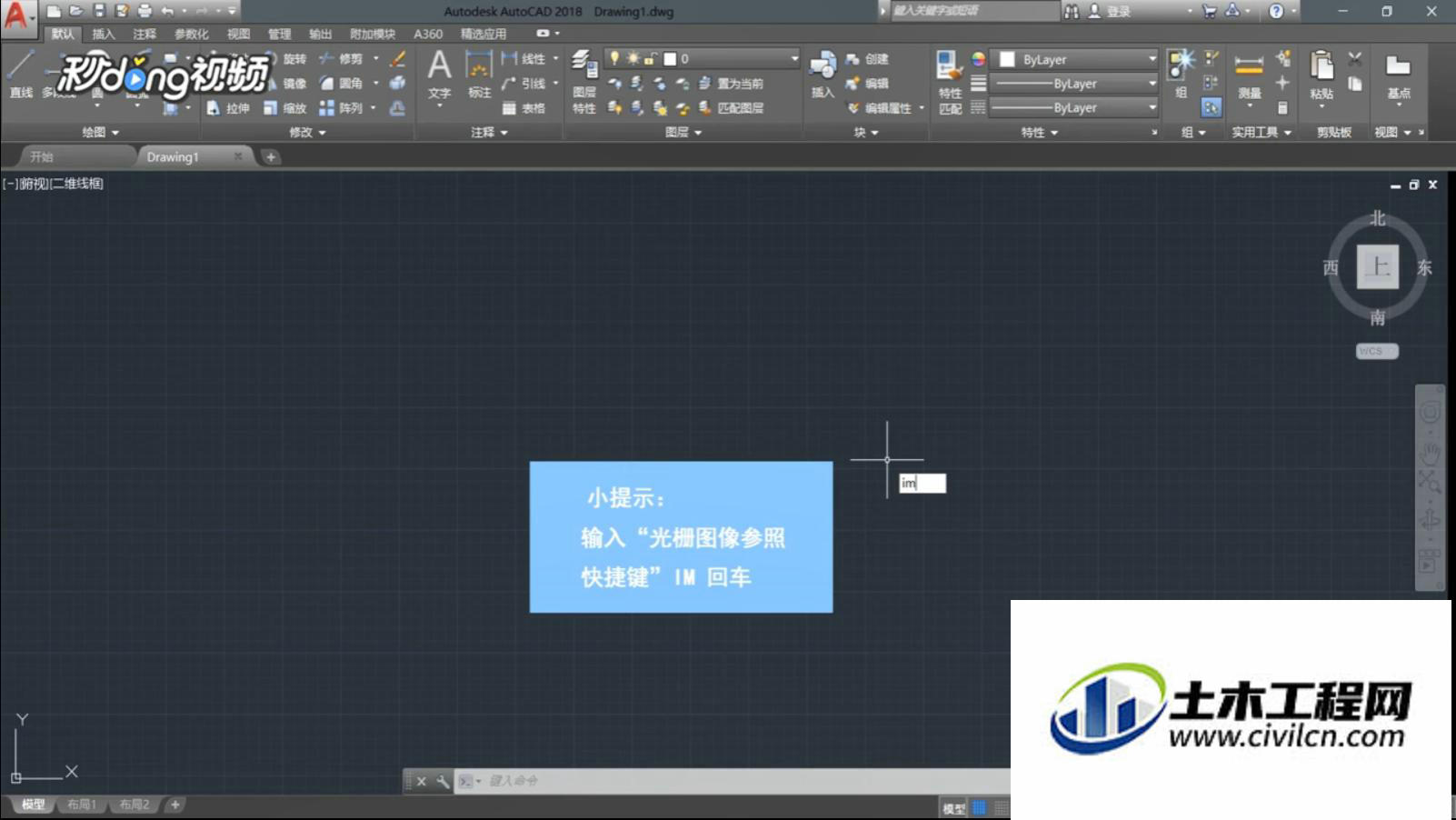Insert a Table (表格)
This screenshot has width=1456, height=820.
(x=524, y=108)
